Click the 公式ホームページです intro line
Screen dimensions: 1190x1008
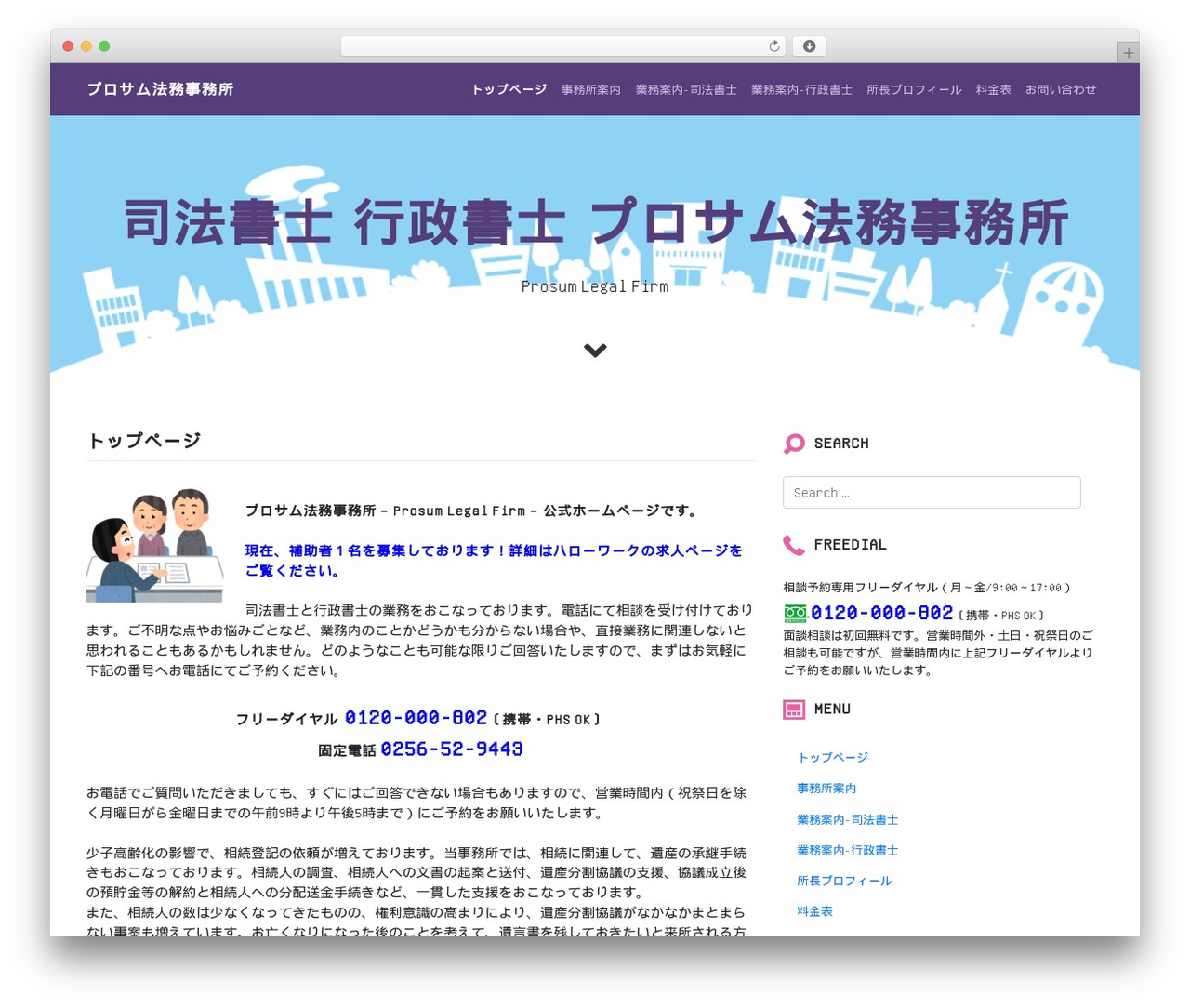(x=470, y=511)
